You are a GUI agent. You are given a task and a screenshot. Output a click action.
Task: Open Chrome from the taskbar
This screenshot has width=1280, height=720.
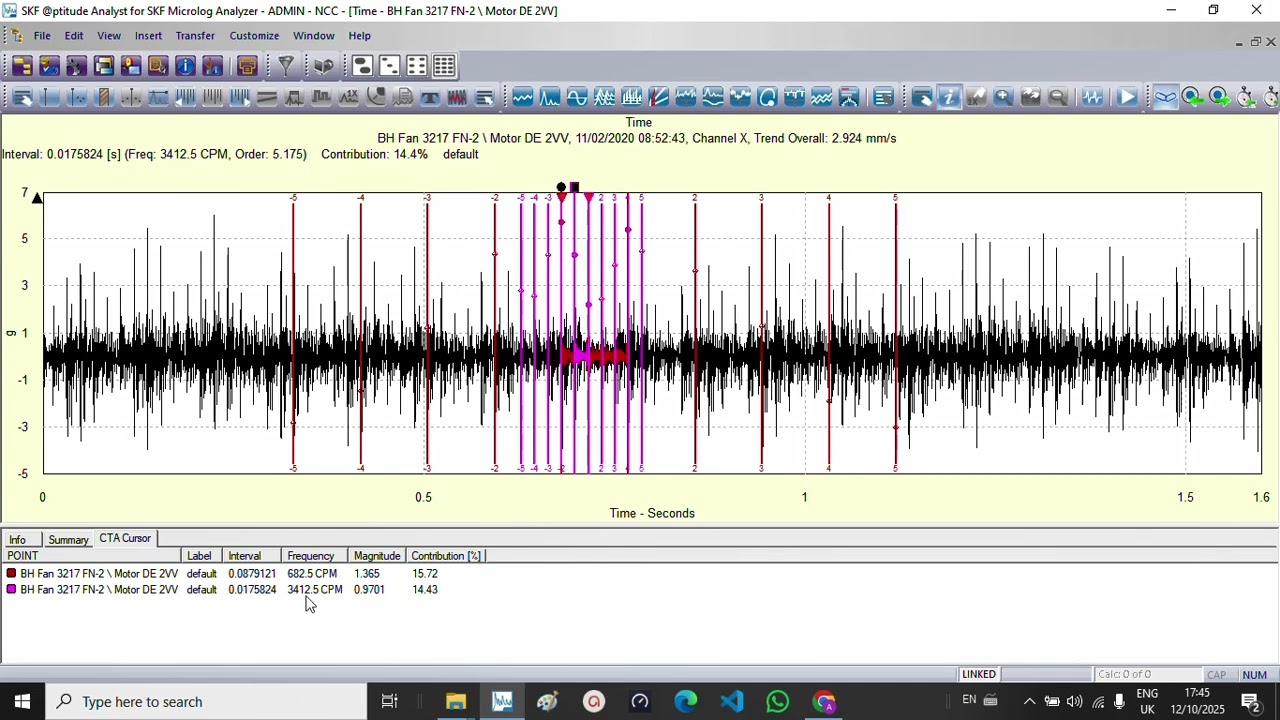coord(824,702)
